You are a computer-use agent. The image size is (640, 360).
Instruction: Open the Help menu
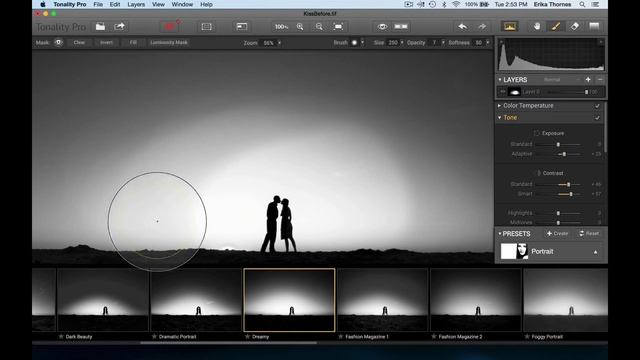[206, 4]
